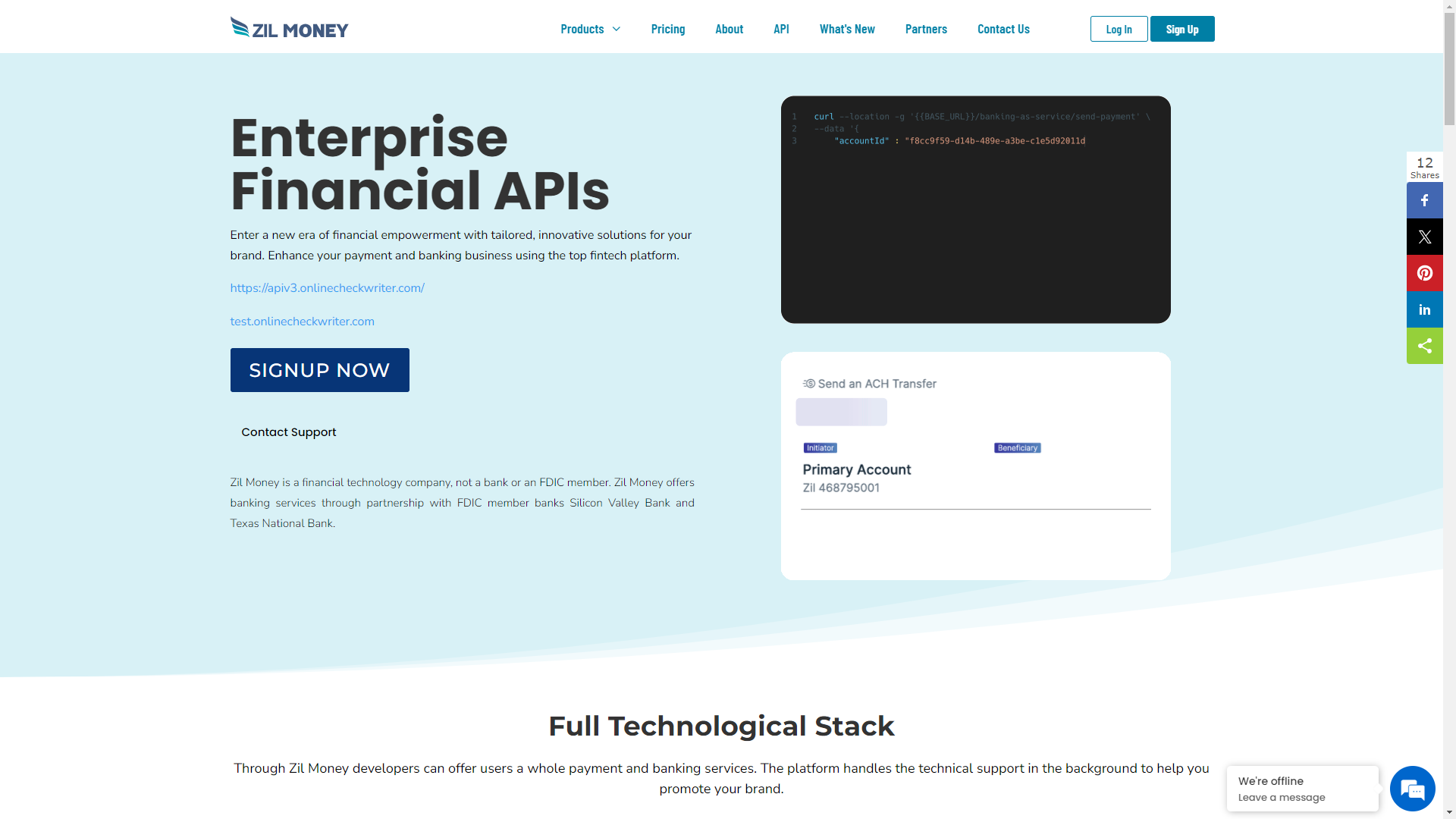
Task: Open test.onlinecheckwriter.com link
Action: pos(302,322)
